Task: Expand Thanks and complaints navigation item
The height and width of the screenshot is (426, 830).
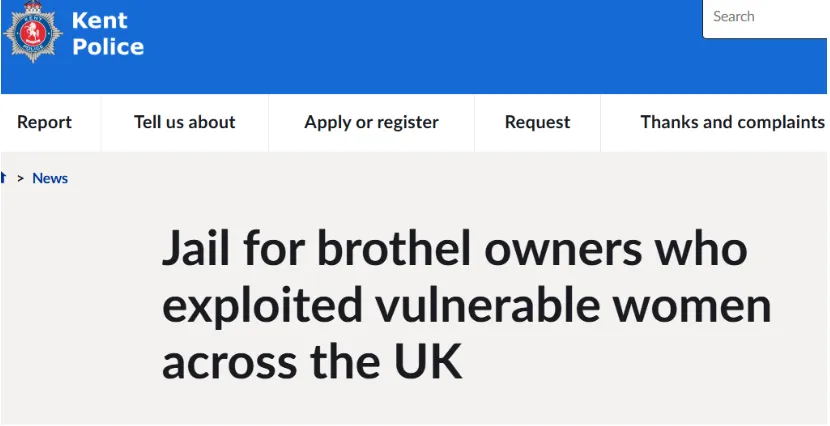Action: (x=732, y=122)
